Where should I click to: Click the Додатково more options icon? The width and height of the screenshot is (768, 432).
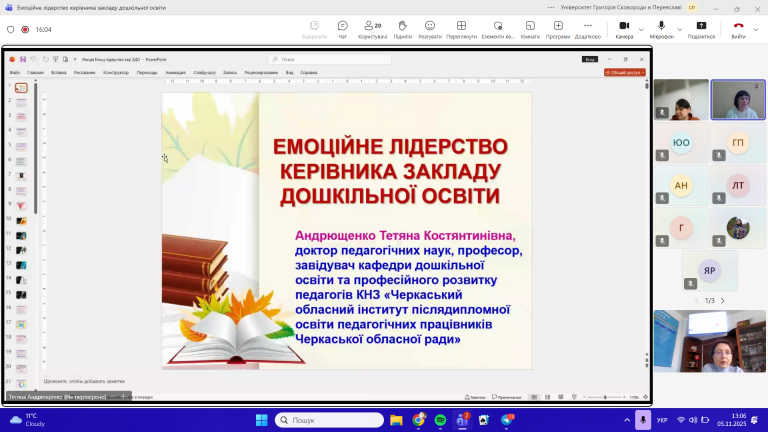587,28
